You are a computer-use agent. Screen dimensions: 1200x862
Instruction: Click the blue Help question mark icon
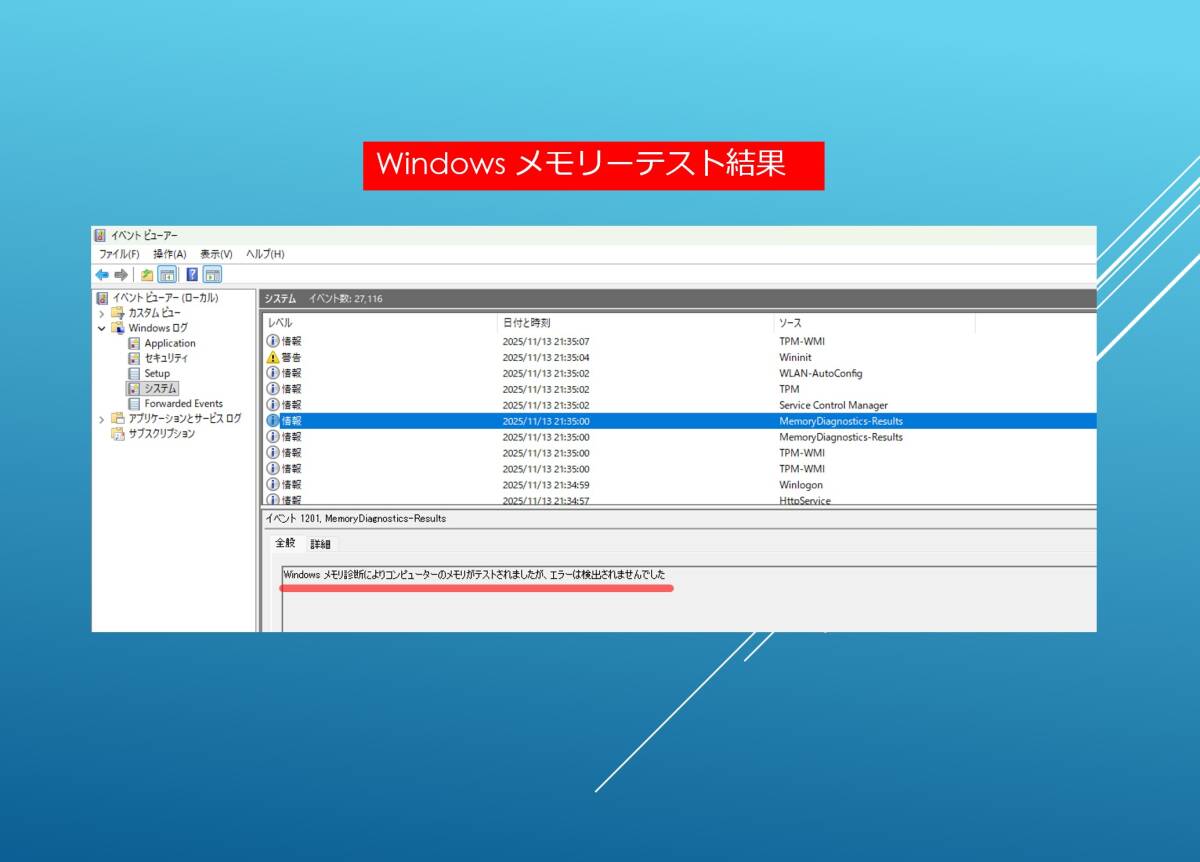192,275
